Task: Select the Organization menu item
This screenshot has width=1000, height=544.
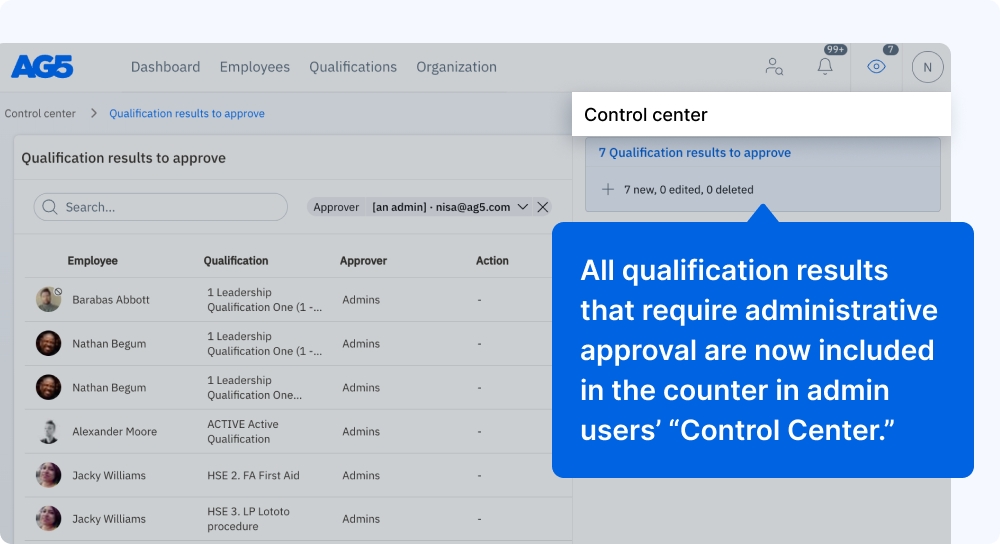Action: pyautogui.click(x=456, y=67)
